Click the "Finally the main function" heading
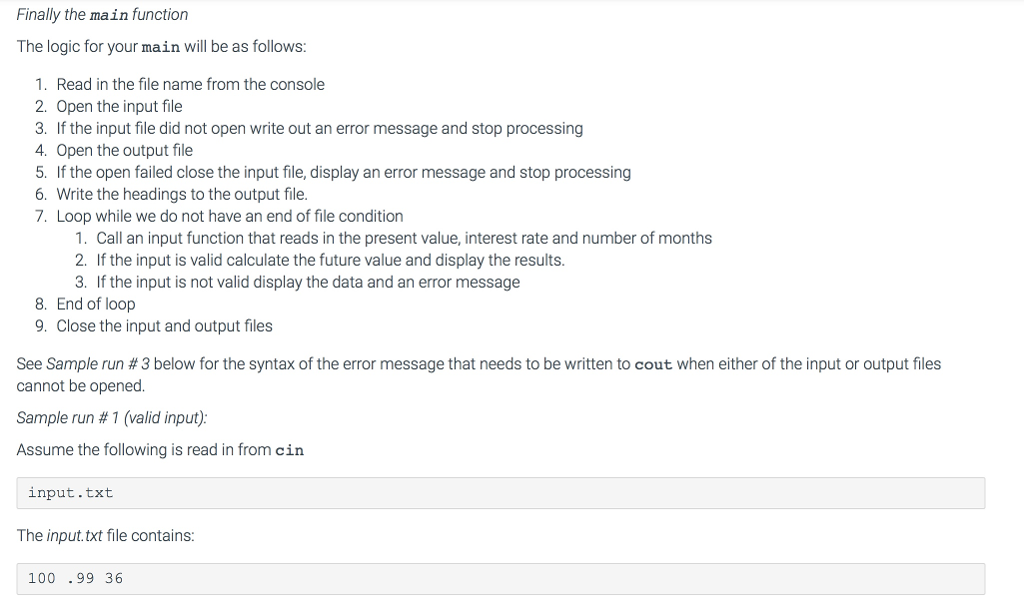The height and width of the screenshot is (611, 1024). tap(103, 15)
